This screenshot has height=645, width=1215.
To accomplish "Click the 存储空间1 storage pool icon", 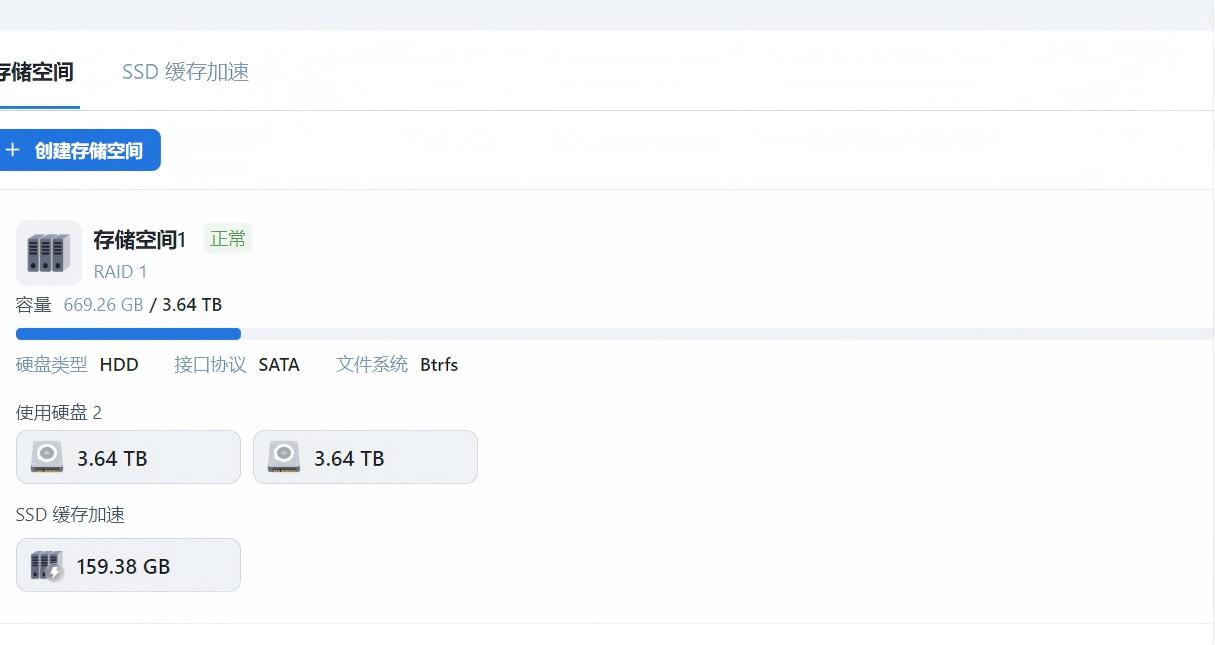I will coord(48,253).
